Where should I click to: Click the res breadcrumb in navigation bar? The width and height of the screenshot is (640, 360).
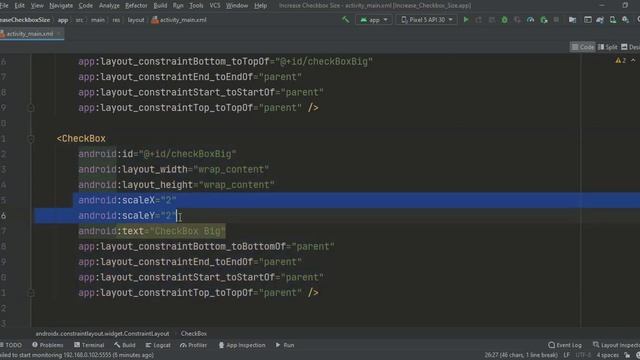(x=116, y=20)
